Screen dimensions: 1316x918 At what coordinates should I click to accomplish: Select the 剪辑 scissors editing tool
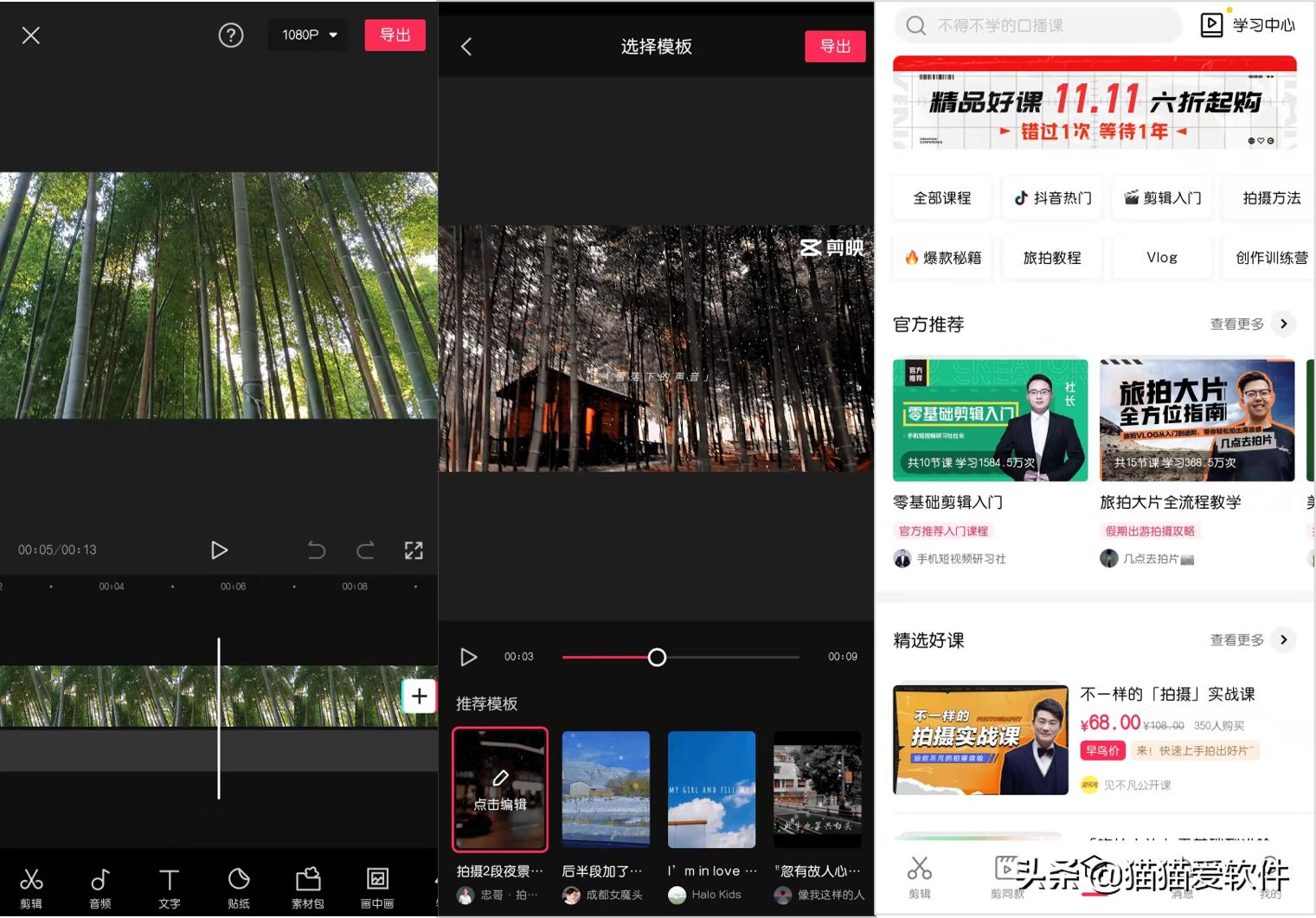point(31,884)
